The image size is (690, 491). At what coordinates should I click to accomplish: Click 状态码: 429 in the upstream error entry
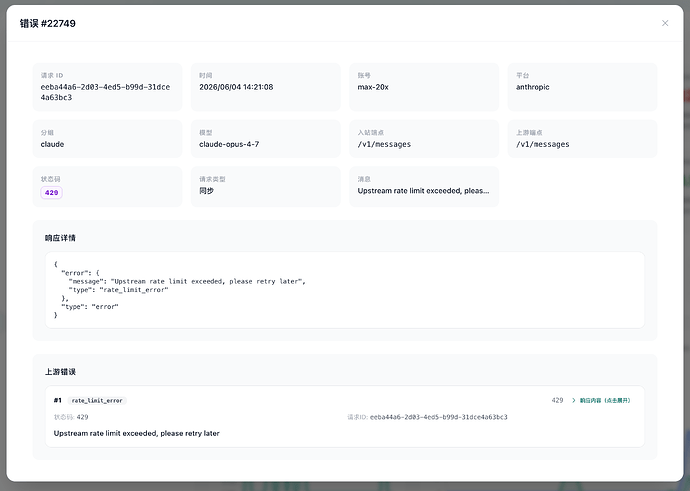(x=71, y=417)
